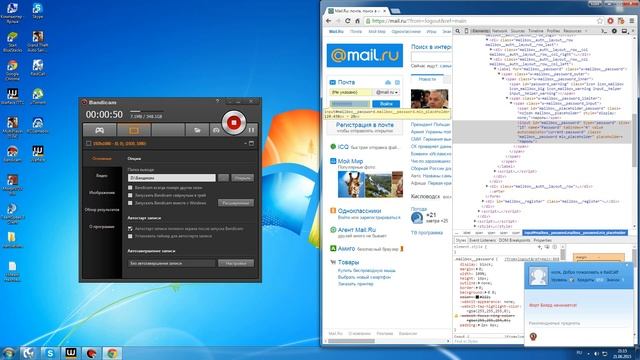Toggle run Bandicam with Windows checkbox
The width and height of the screenshot is (640, 360).
130,203
